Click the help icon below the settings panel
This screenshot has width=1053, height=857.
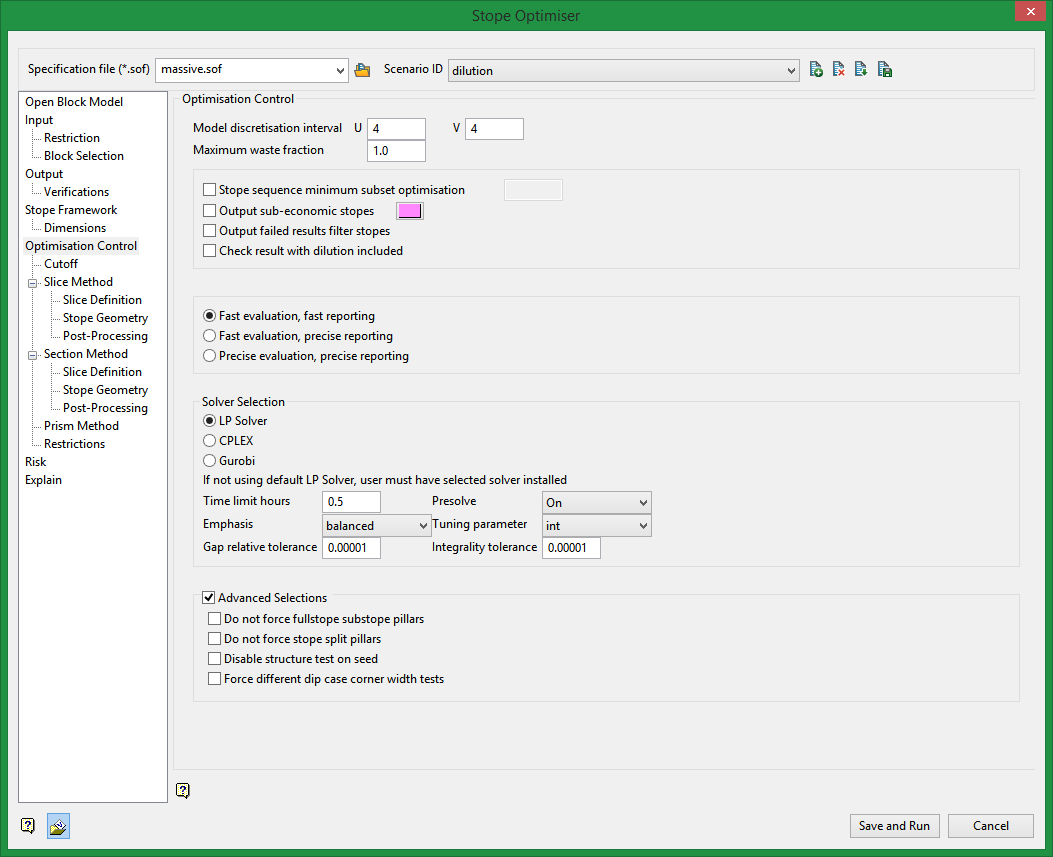(x=182, y=791)
